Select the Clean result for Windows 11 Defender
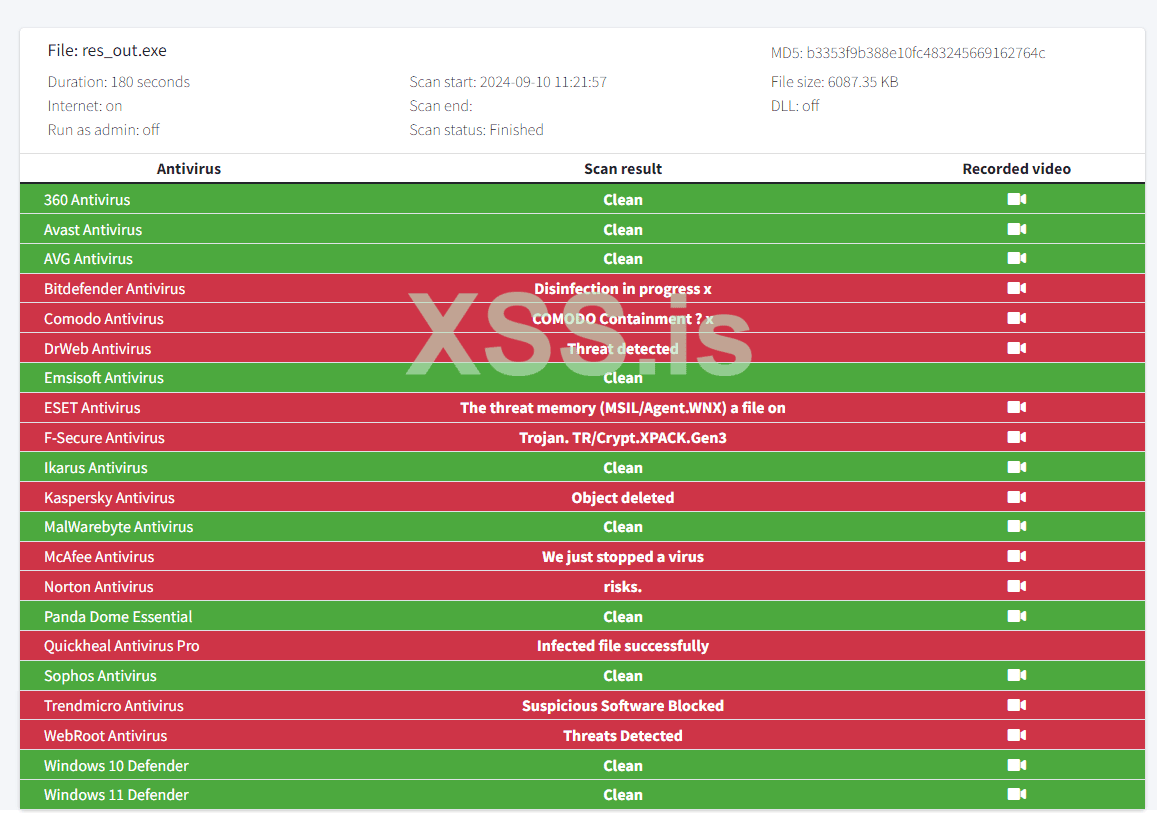Screen dimensions: 1157x813 click(623, 795)
